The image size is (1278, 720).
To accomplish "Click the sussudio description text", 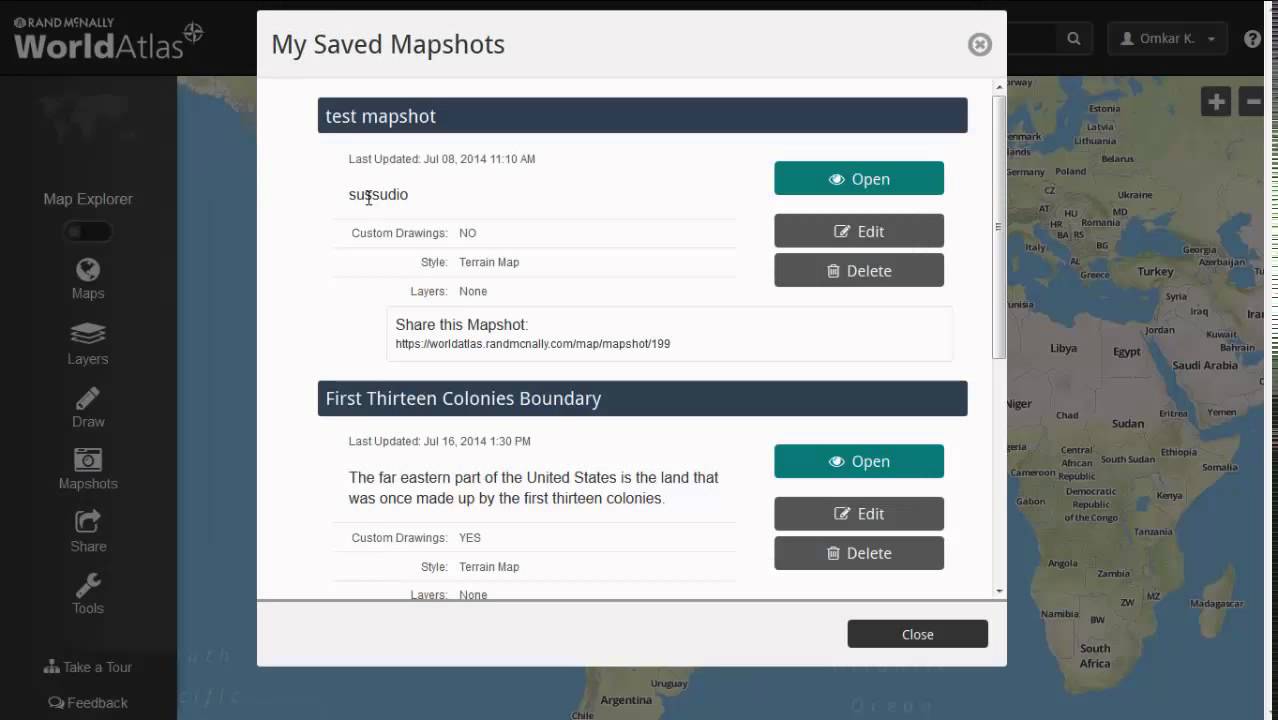I will (x=378, y=194).
